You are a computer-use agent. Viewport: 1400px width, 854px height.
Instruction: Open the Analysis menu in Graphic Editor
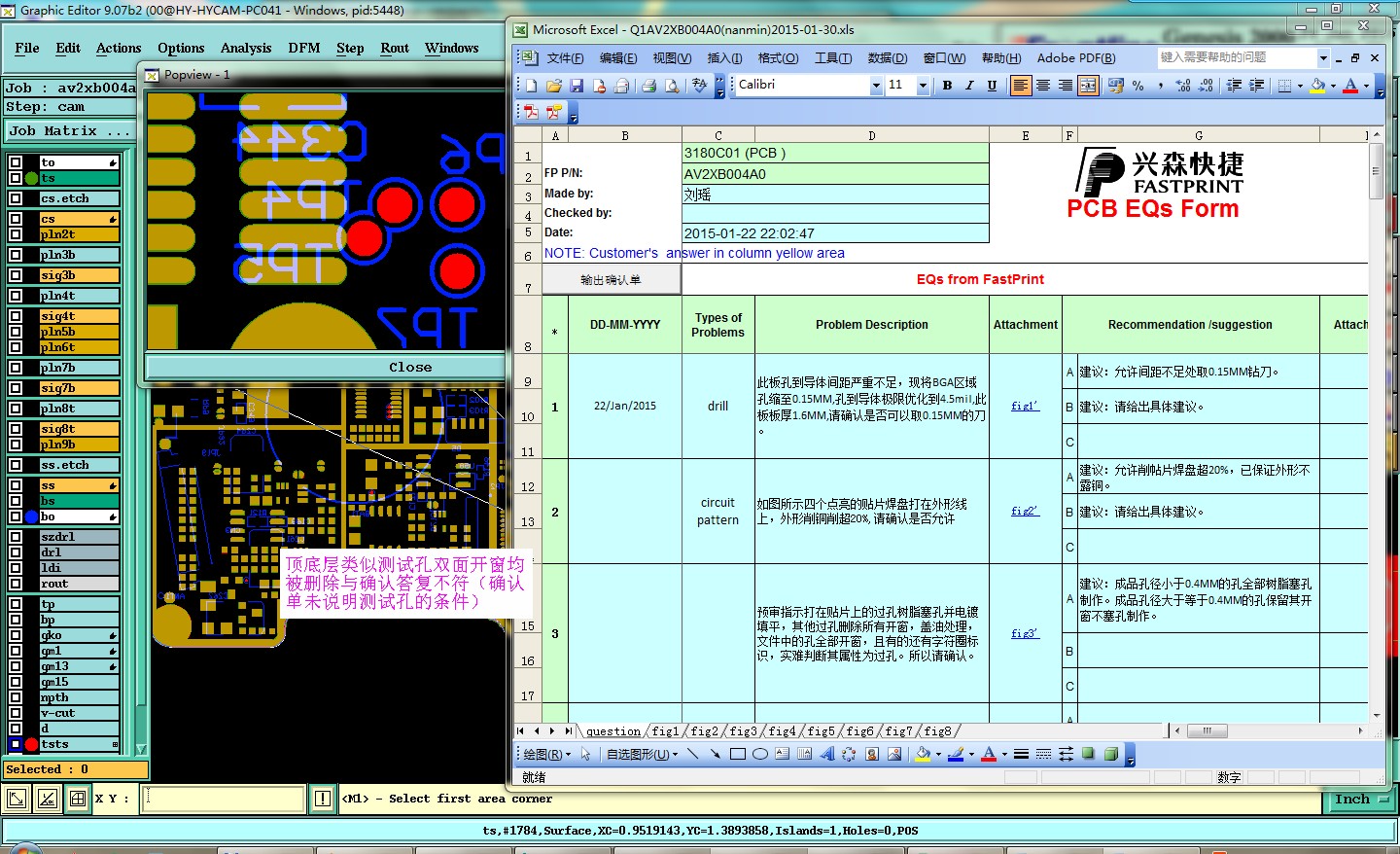pyautogui.click(x=246, y=48)
